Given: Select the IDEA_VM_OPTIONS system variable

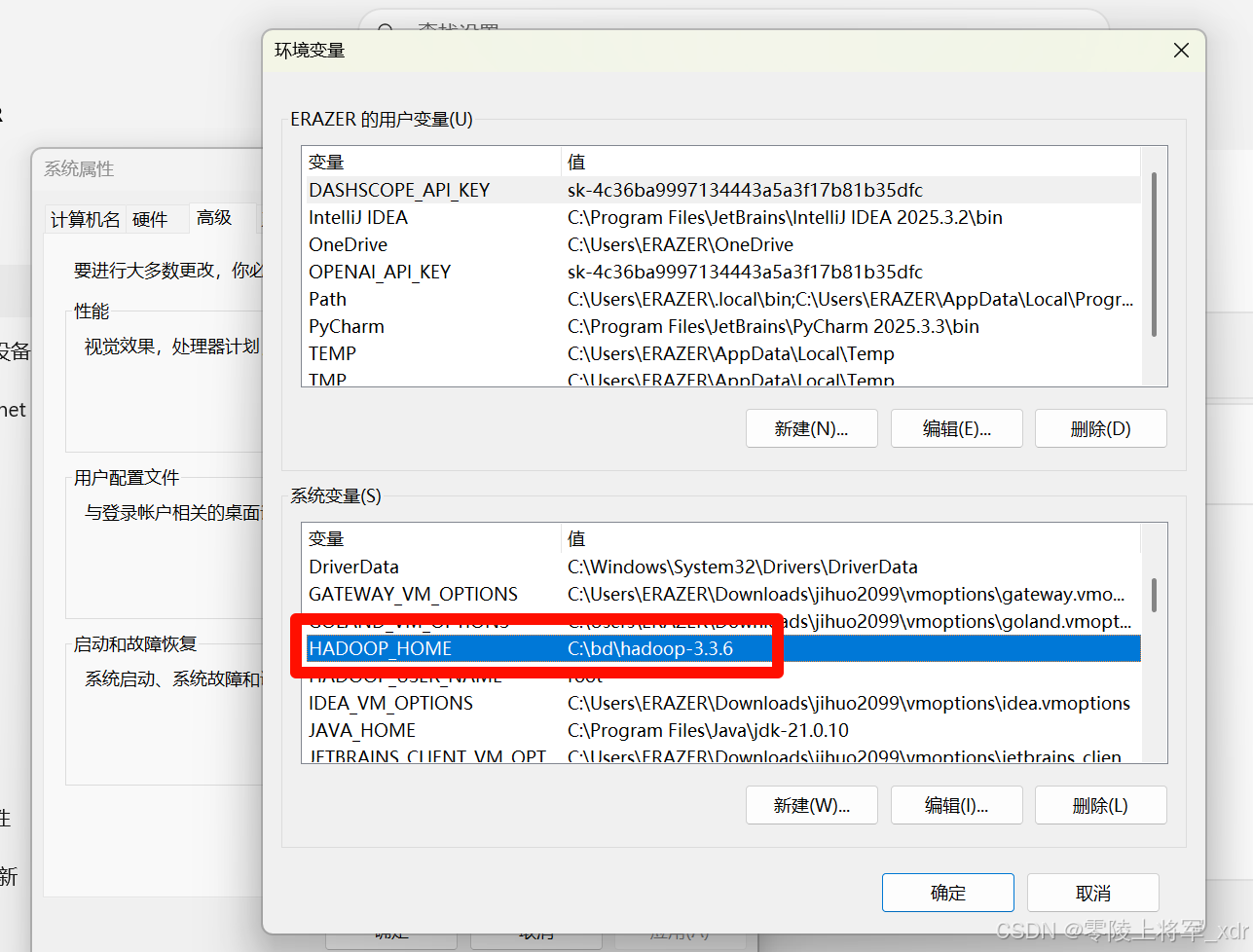Looking at the screenshot, I should coord(721,703).
